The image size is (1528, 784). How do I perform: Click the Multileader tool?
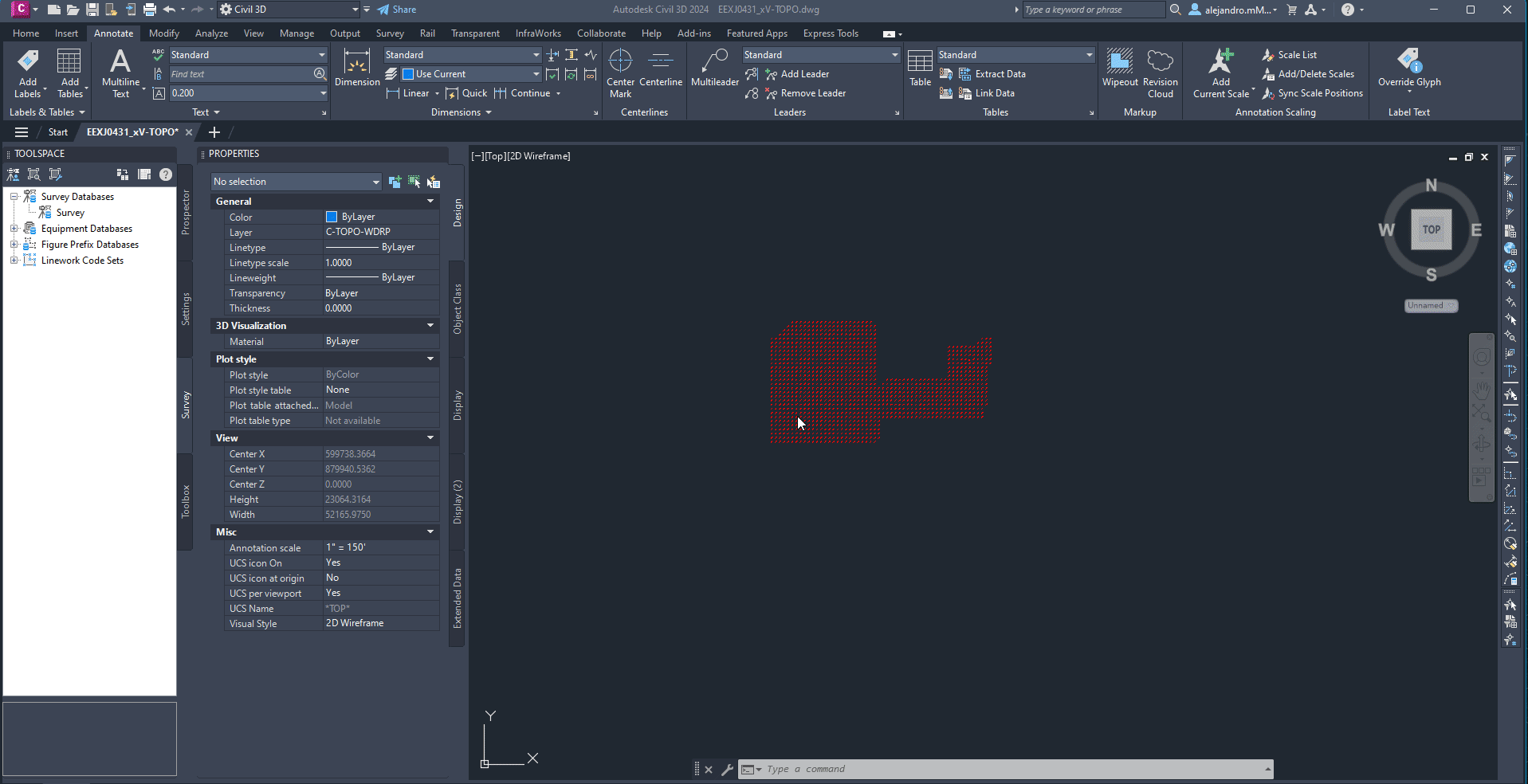pos(715,69)
